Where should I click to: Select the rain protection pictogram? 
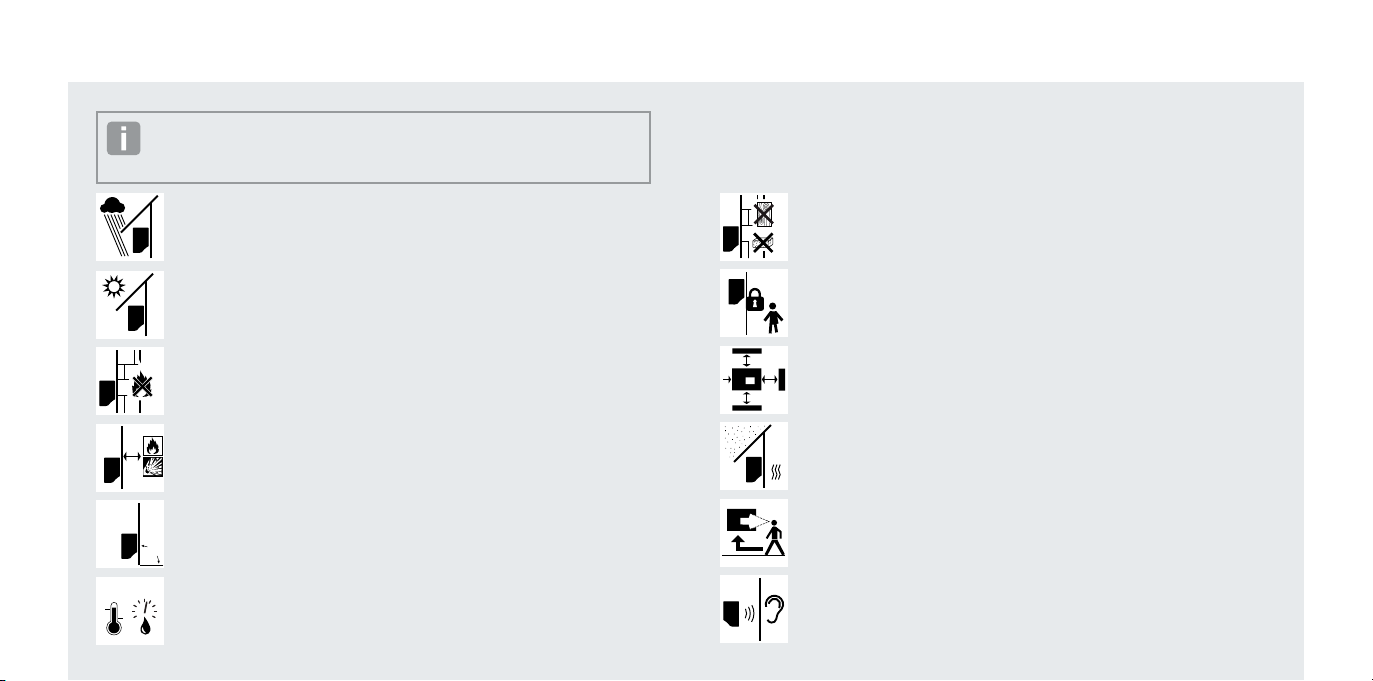pyautogui.click(x=130, y=227)
